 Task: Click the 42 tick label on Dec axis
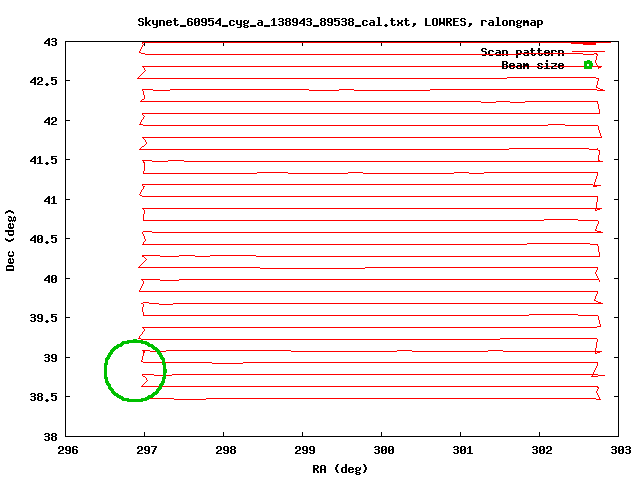click(x=50, y=121)
